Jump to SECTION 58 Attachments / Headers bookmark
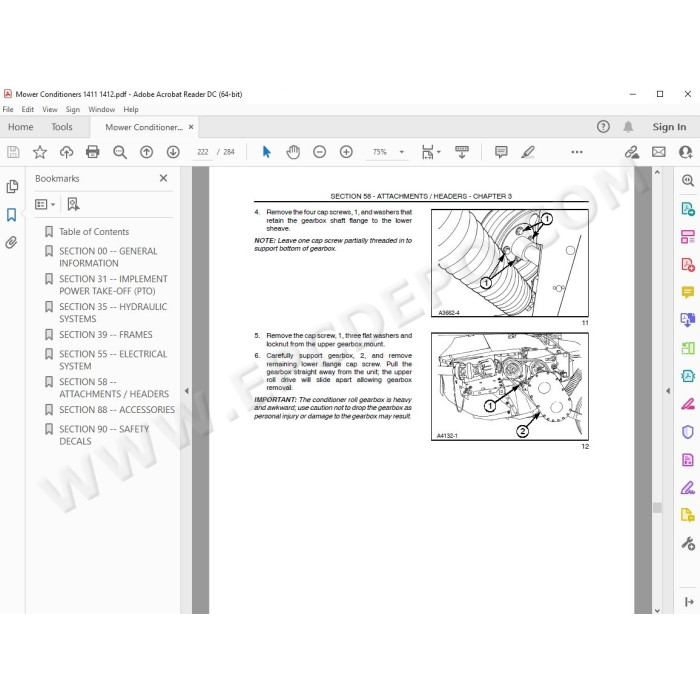The height and width of the screenshot is (700, 700). [114, 388]
